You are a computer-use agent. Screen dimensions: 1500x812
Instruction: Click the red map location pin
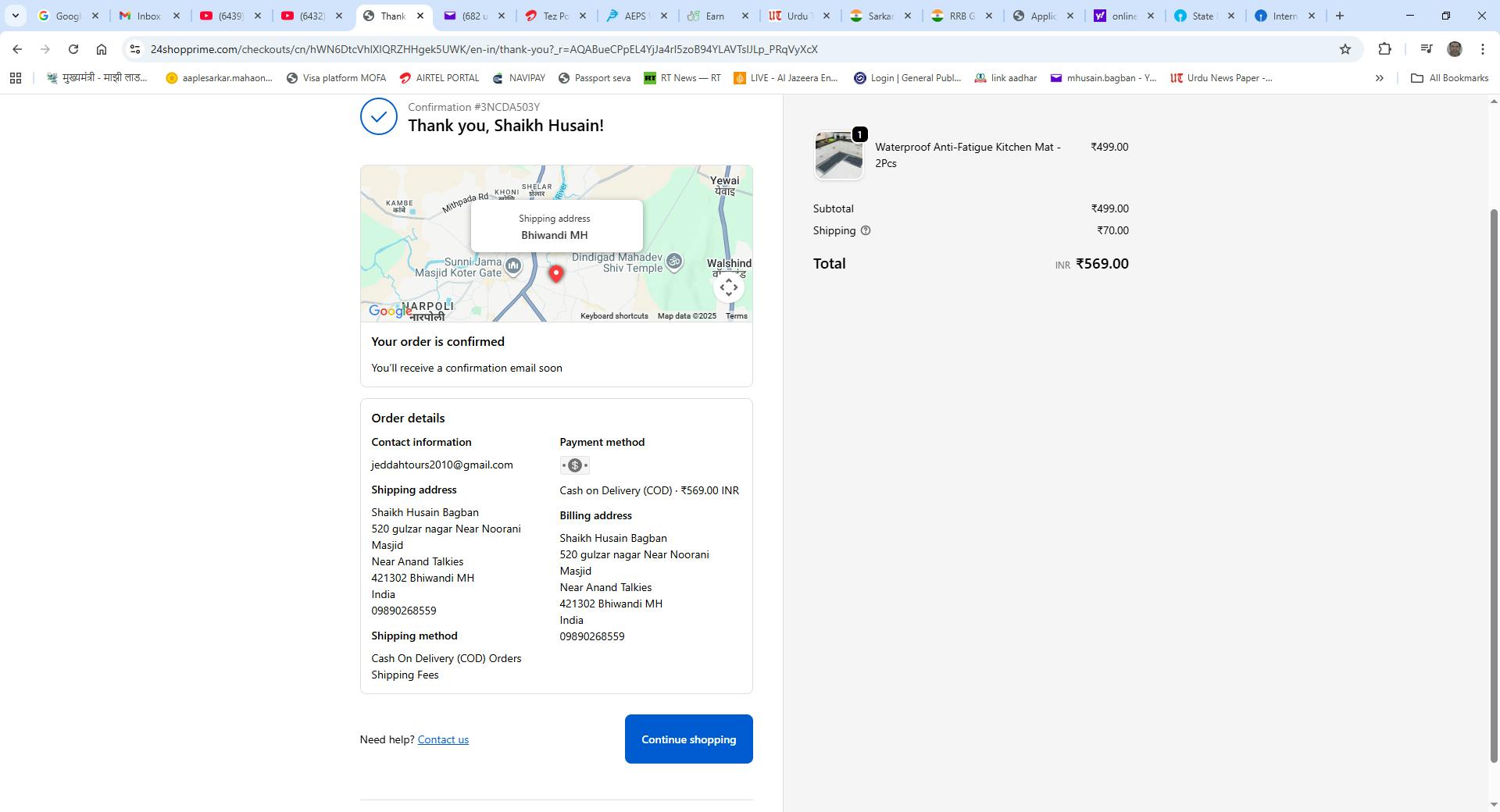coord(555,273)
